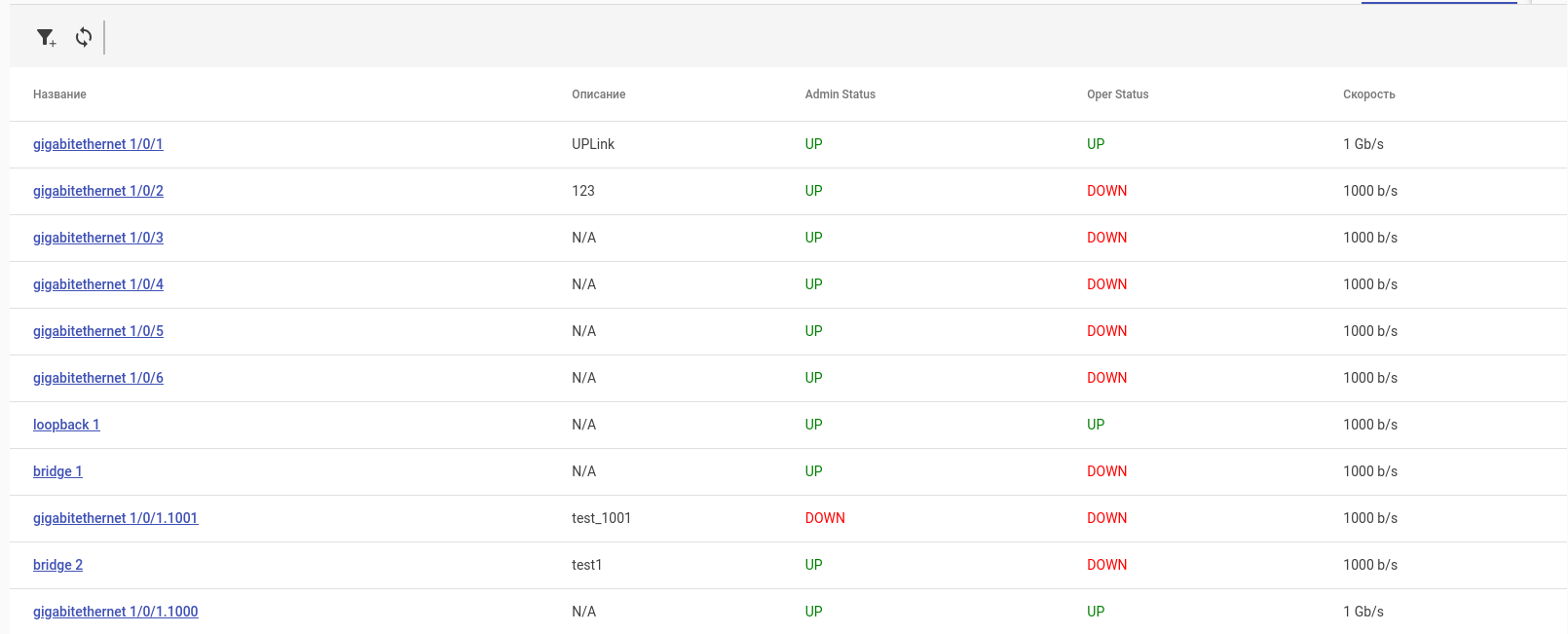The image size is (1568, 634).
Task: Click the refresh table icon
Action: 84,38
